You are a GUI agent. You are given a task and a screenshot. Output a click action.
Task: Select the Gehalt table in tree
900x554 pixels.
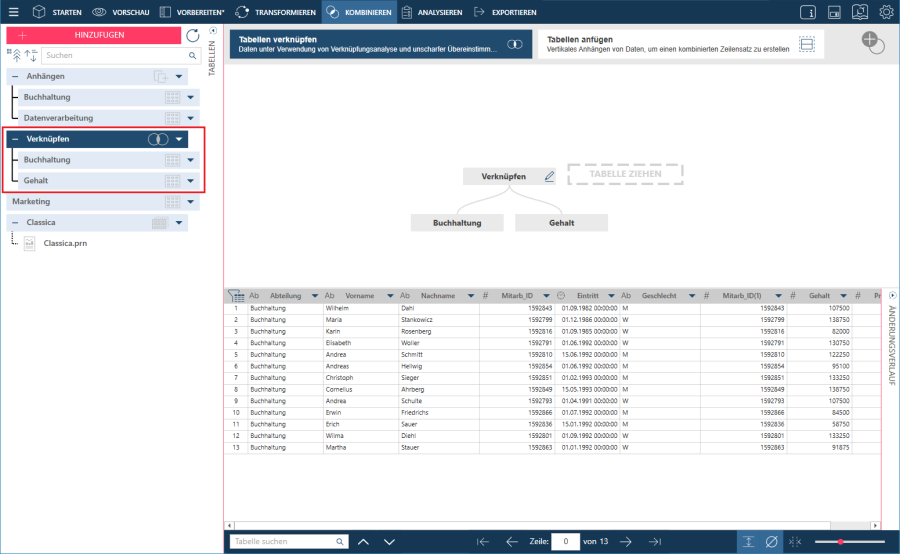(36, 181)
